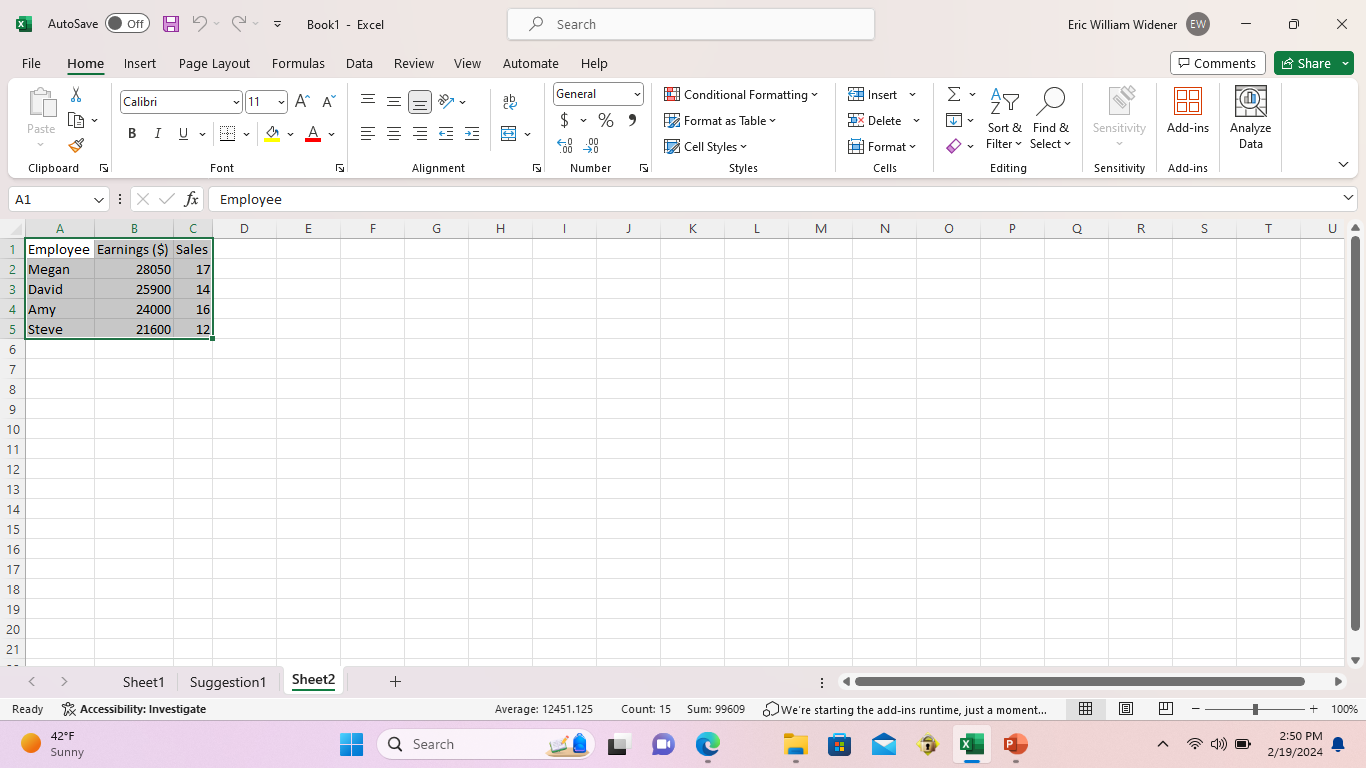Click the Insert Function fx icon
This screenshot has height=768, width=1366.
tap(192, 199)
